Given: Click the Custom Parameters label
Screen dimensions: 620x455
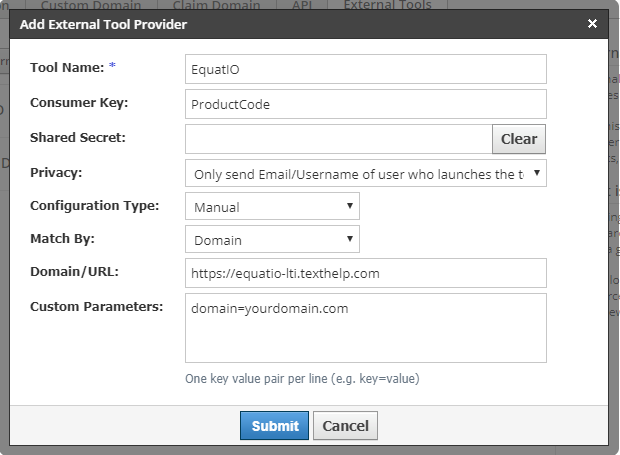Looking at the screenshot, I should [96, 307].
